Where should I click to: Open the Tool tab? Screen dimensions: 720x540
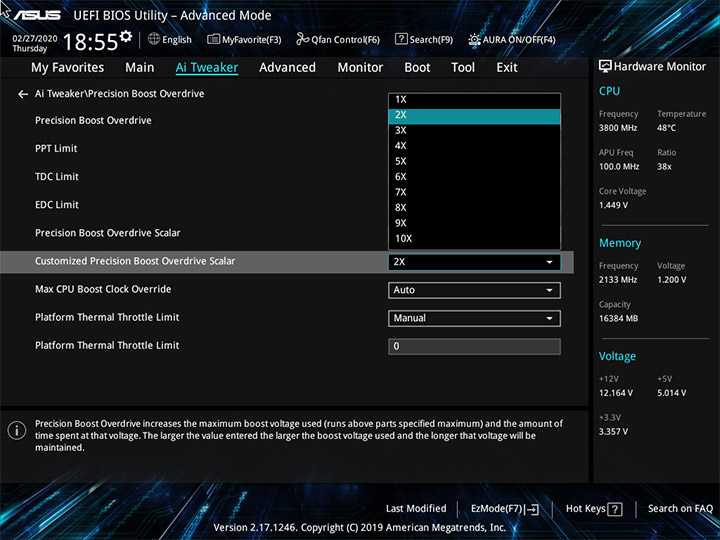[x=463, y=68]
